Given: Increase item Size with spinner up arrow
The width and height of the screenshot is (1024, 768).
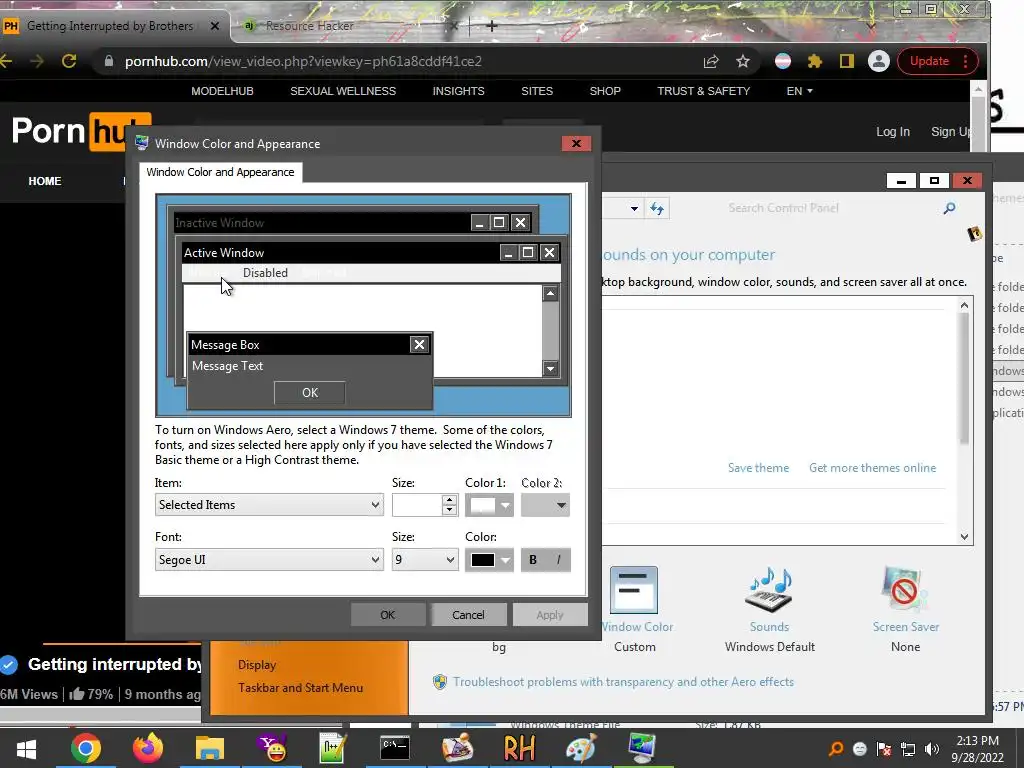Looking at the screenshot, I should pyautogui.click(x=449, y=500).
